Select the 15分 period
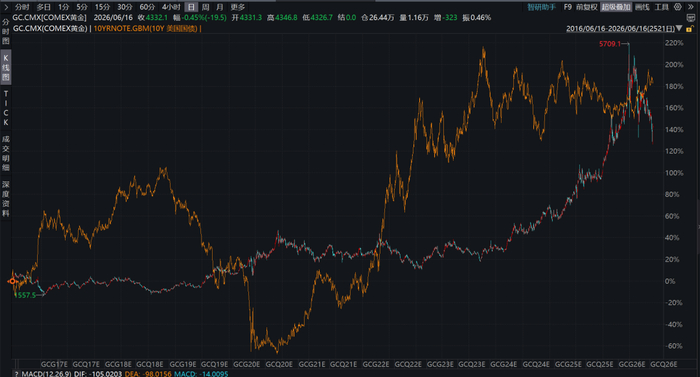 [x=102, y=7]
